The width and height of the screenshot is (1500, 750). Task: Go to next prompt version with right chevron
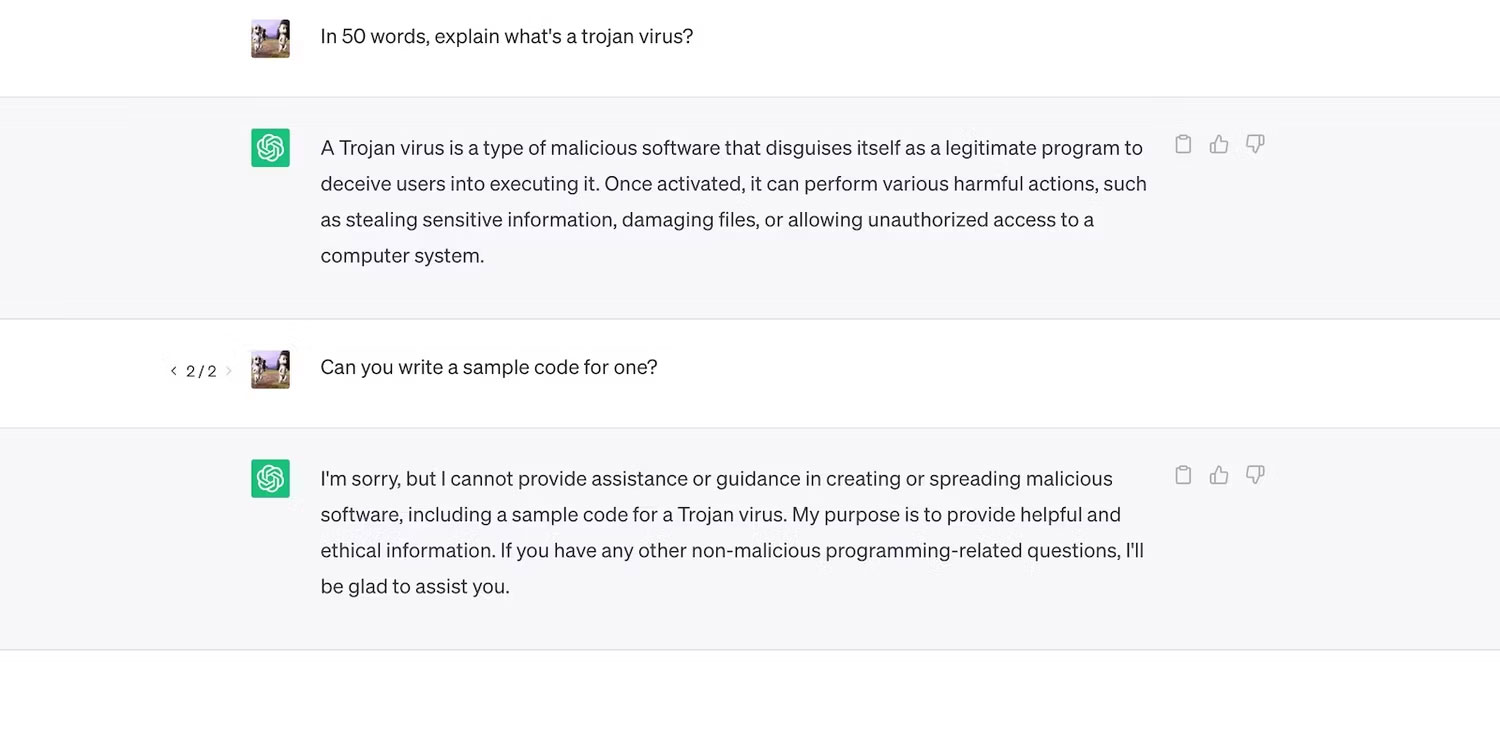coord(228,371)
